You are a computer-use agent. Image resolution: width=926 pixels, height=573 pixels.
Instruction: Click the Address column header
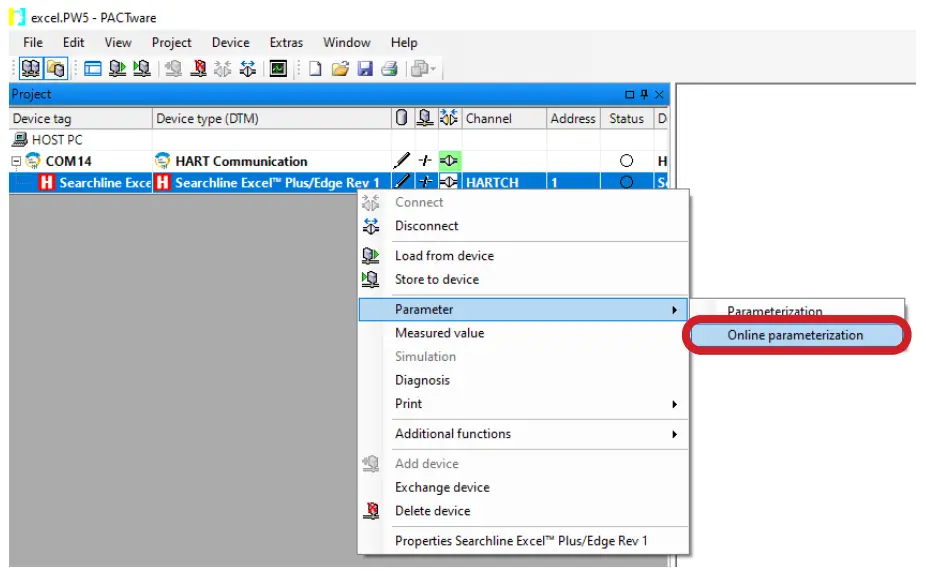[573, 118]
